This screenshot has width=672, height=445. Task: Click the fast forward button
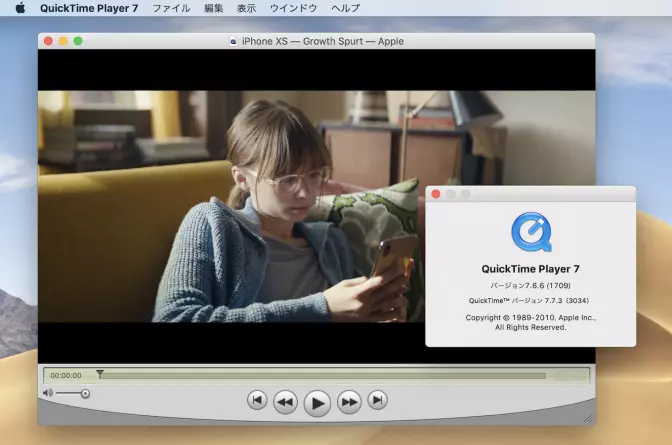point(349,402)
